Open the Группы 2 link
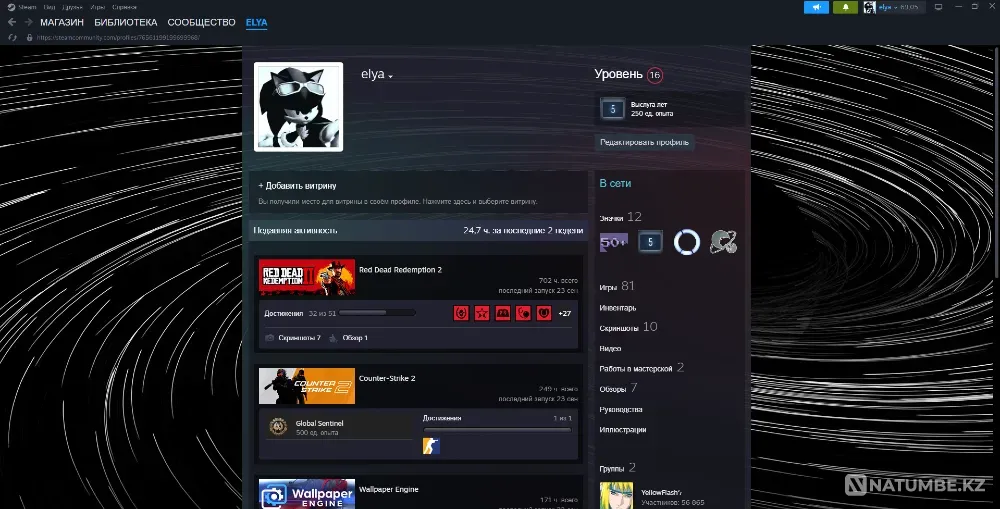This screenshot has width=1000, height=509. (x=617, y=468)
